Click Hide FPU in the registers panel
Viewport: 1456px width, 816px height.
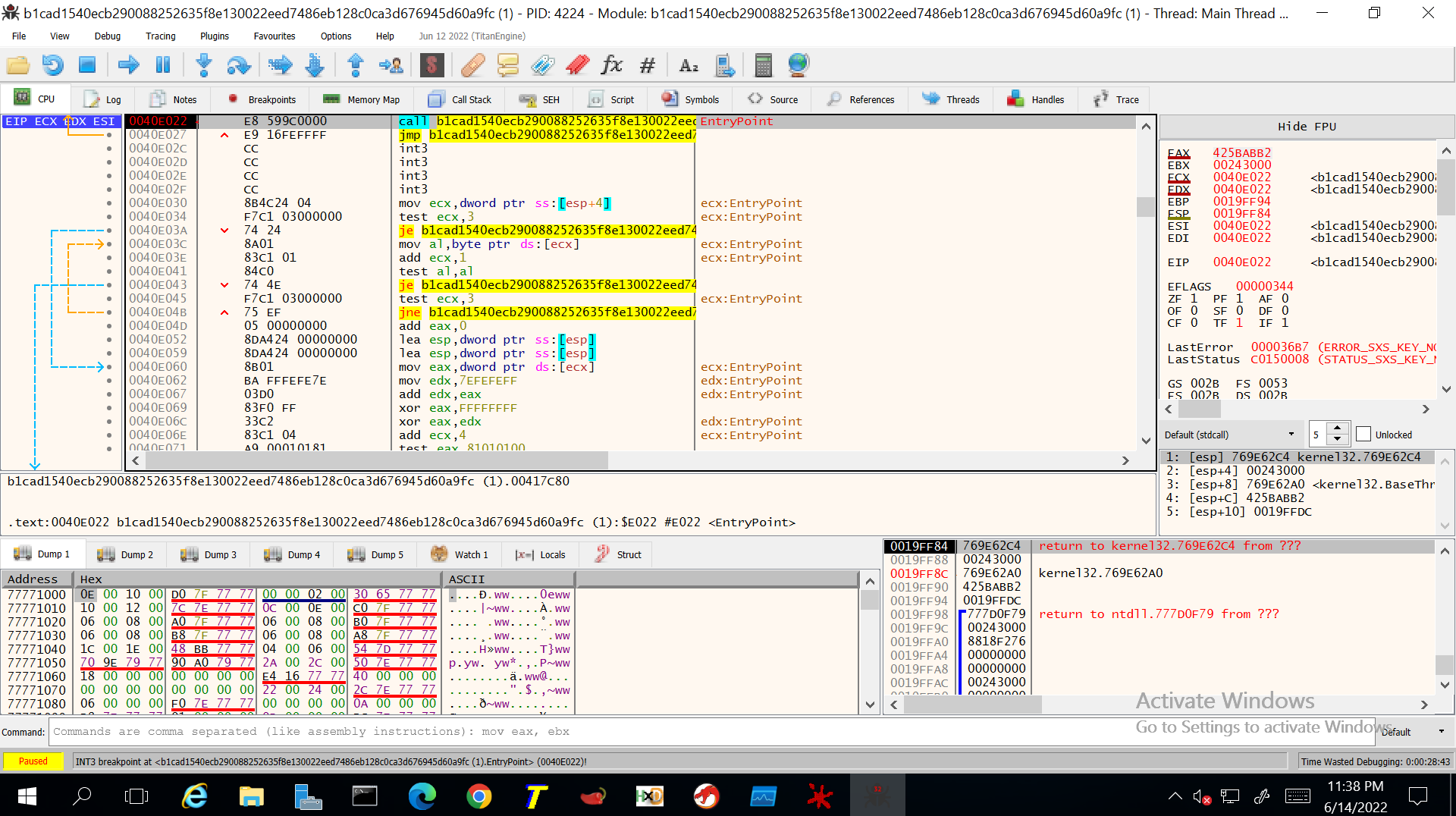tap(1306, 126)
